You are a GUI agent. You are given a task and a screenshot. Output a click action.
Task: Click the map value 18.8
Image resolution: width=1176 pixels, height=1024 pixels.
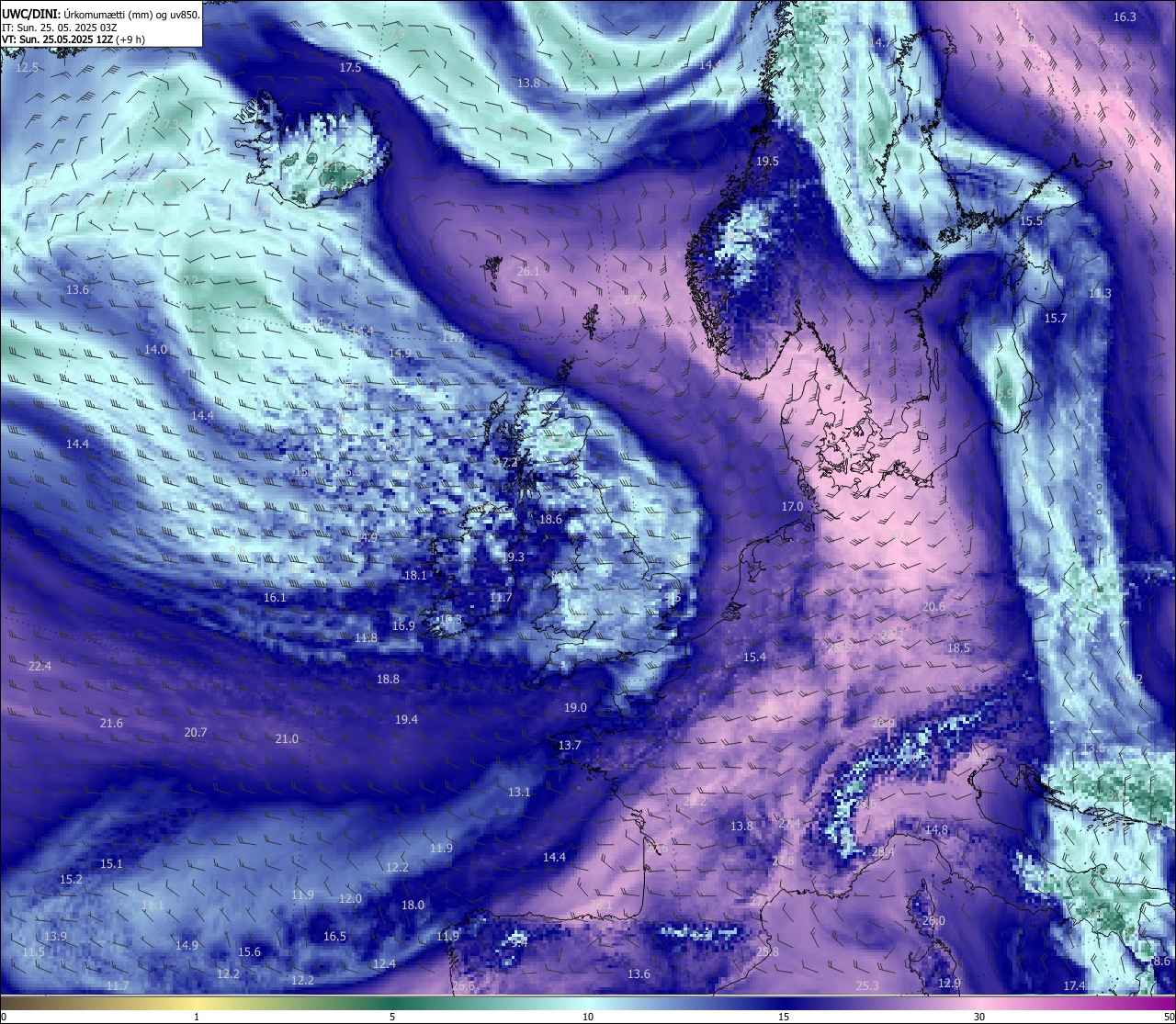click(388, 680)
